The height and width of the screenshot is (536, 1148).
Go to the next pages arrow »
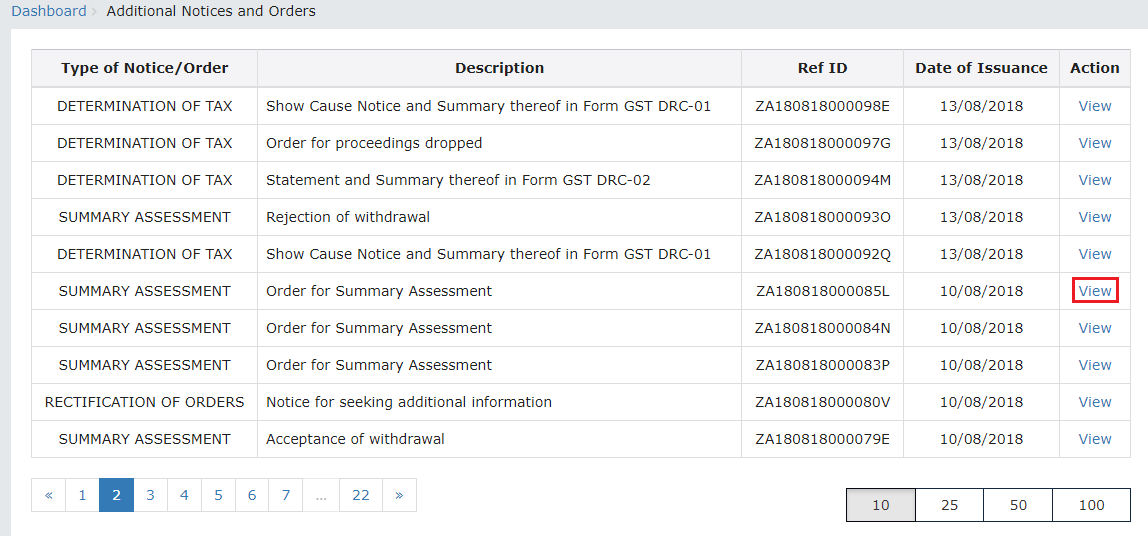pos(399,495)
